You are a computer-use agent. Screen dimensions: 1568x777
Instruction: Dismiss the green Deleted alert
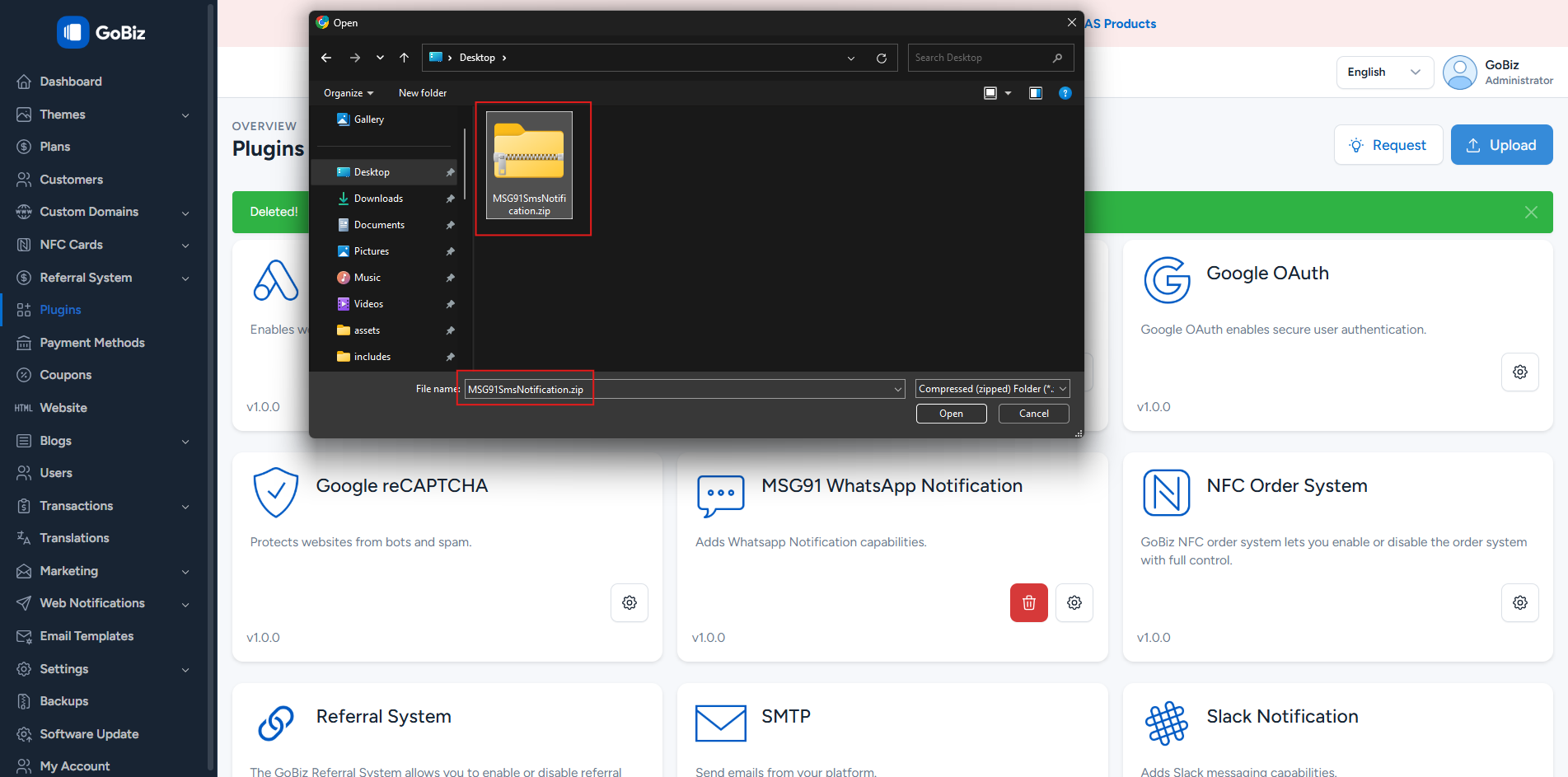click(x=1531, y=213)
